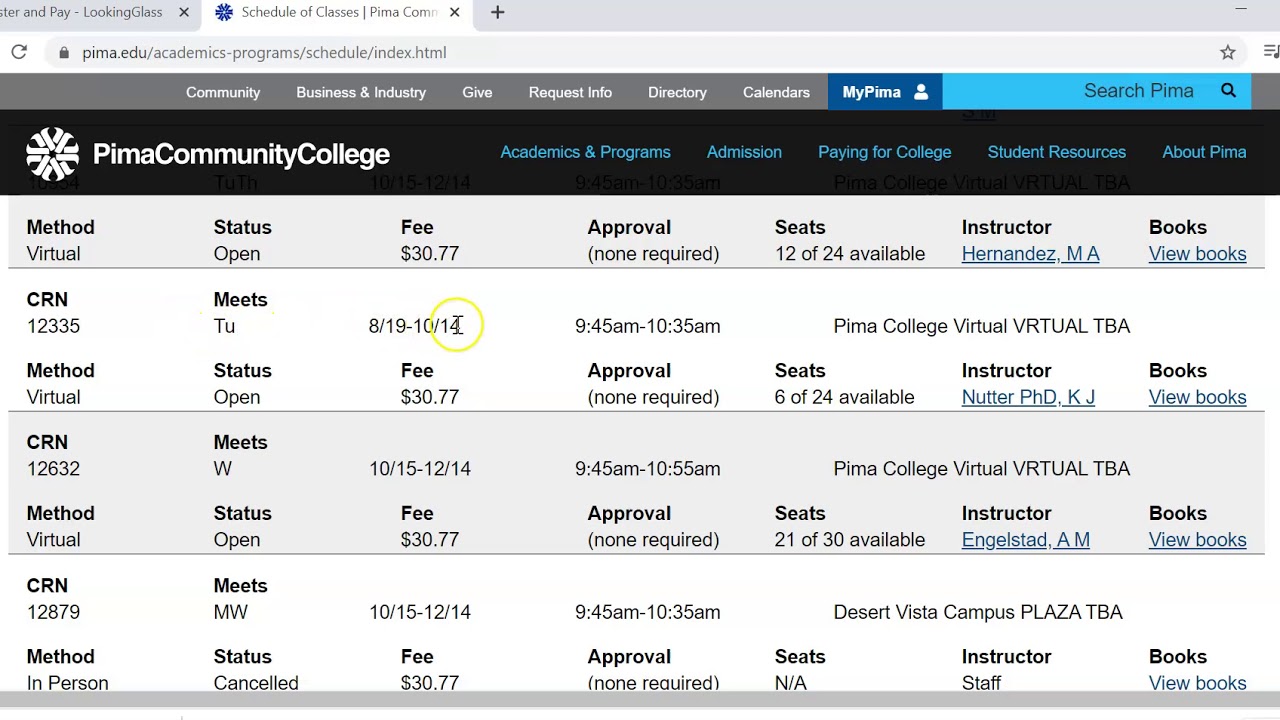The height and width of the screenshot is (720, 1280).
Task: Open Academics & Programs menu
Action: [x=585, y=152]
